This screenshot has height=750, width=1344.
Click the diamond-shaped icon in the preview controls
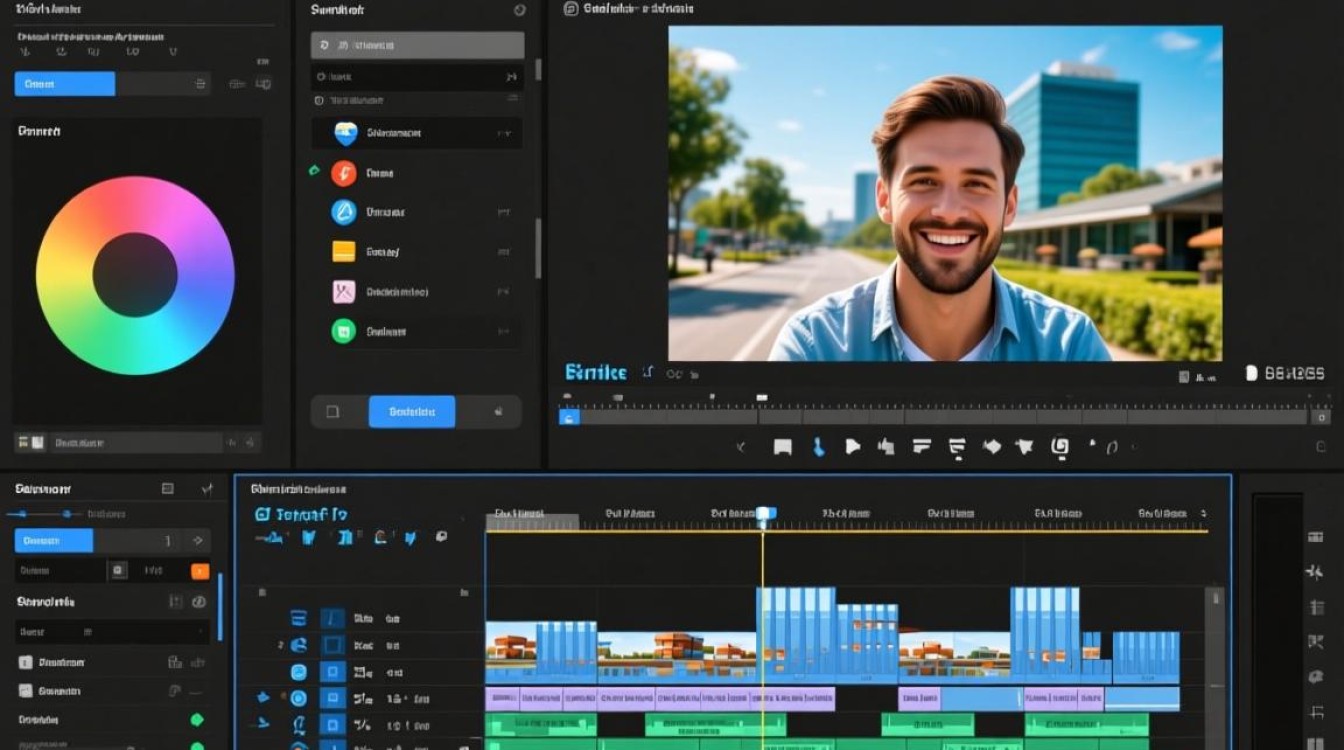click(x=992, y=447)
